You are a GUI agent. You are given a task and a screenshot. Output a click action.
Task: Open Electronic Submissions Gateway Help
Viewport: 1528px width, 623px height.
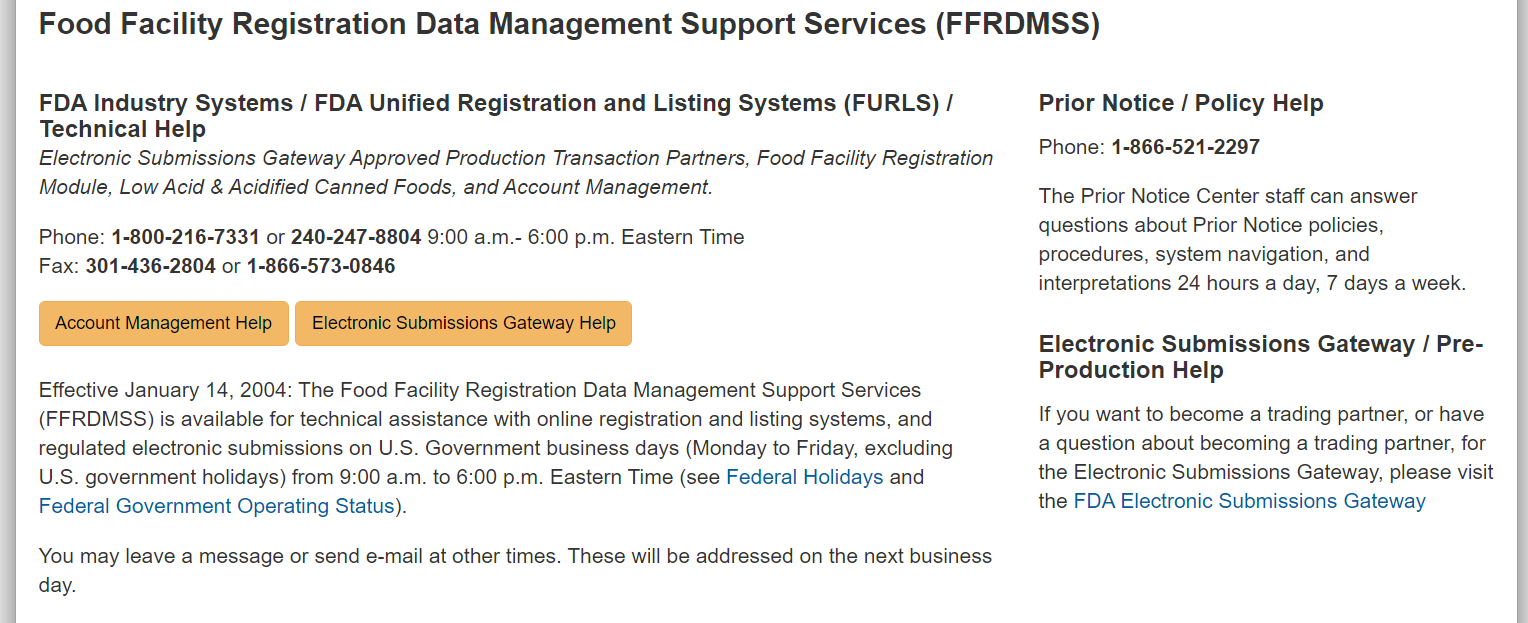click(463, 323)
